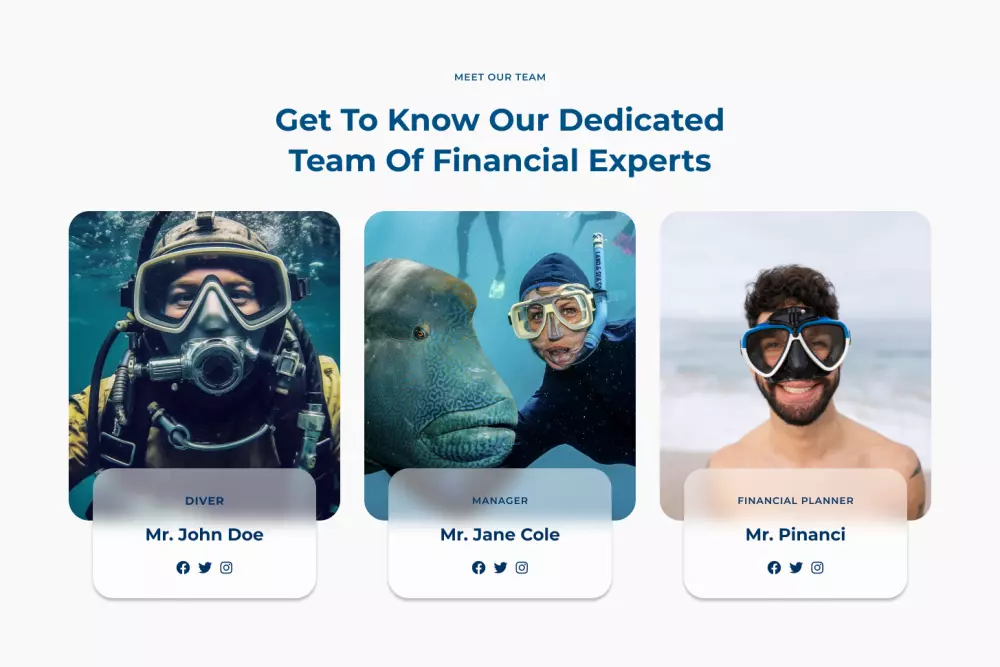Click the FINANCIAL PLANNER role label
The image size is (1000, 667).
point(795,501)
